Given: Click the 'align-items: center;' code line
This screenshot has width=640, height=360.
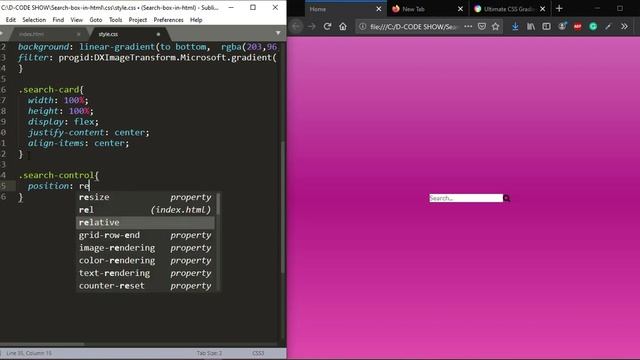Looking at the screenshot, I should [78, 143].
